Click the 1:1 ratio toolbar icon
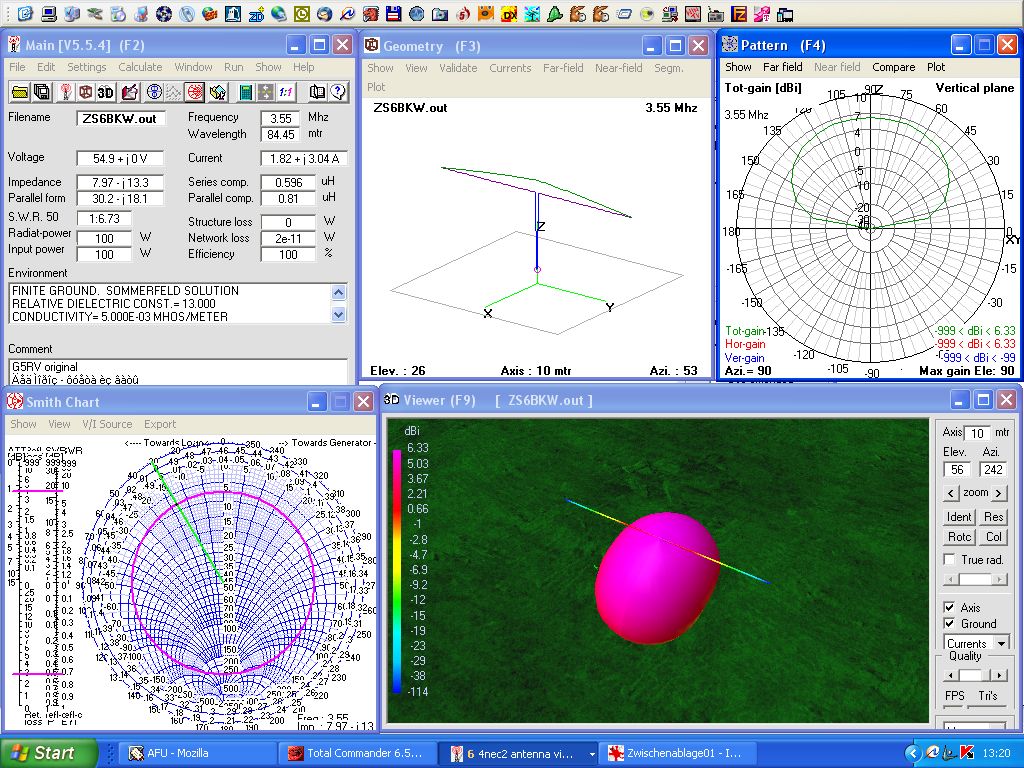Image resolution: width=1024 pixels, height=768 pixels. point(286,92)
